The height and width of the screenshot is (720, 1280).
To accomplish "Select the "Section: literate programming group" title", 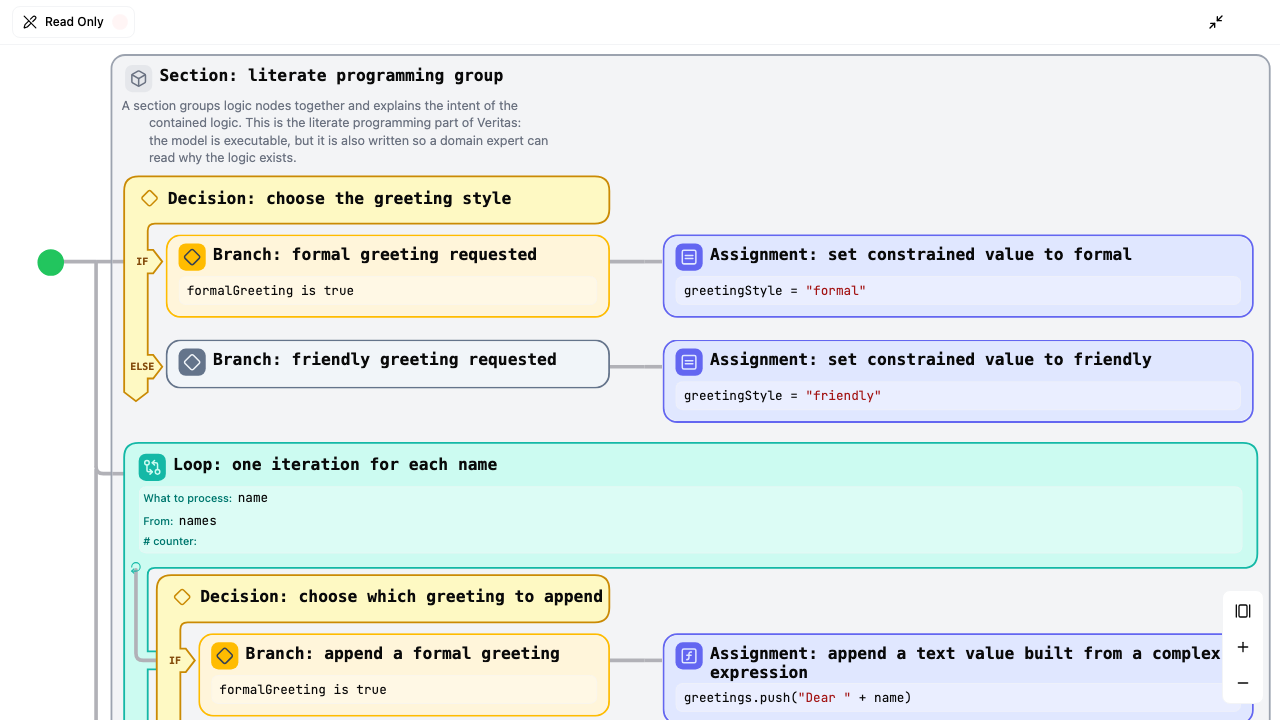I will [x=331, y=75].
